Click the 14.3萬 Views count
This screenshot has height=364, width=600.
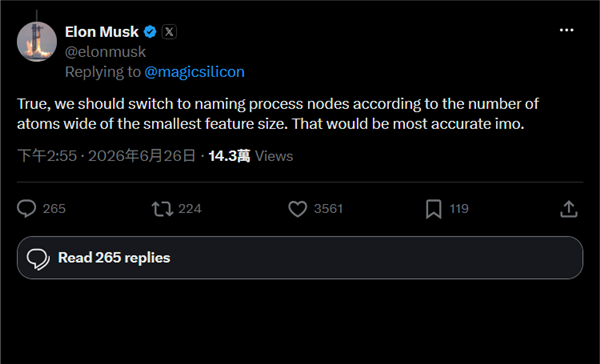pyautogui.click(x=251, y=156)
